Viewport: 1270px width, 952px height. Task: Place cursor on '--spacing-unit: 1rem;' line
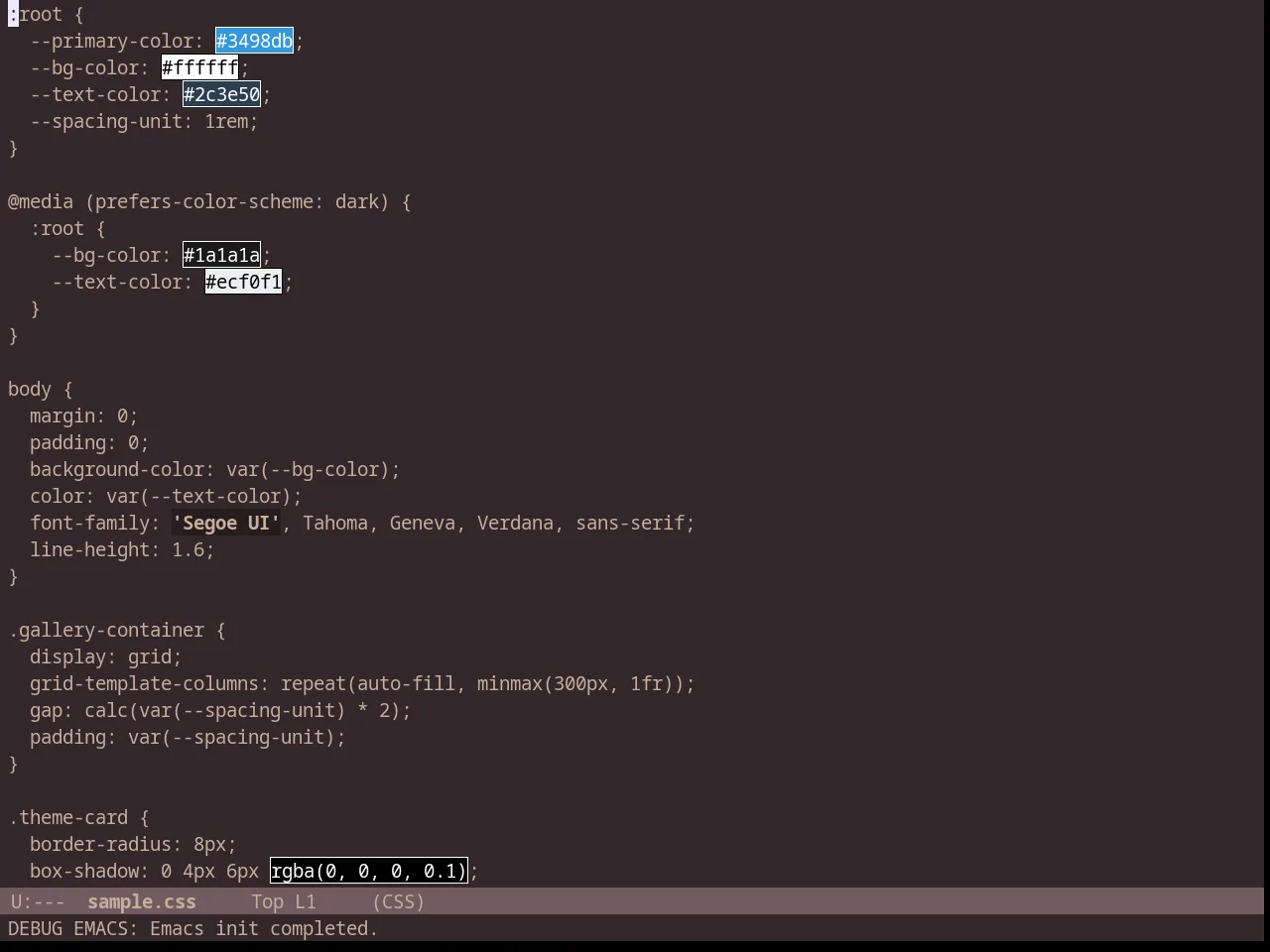[x=144, y=121]
